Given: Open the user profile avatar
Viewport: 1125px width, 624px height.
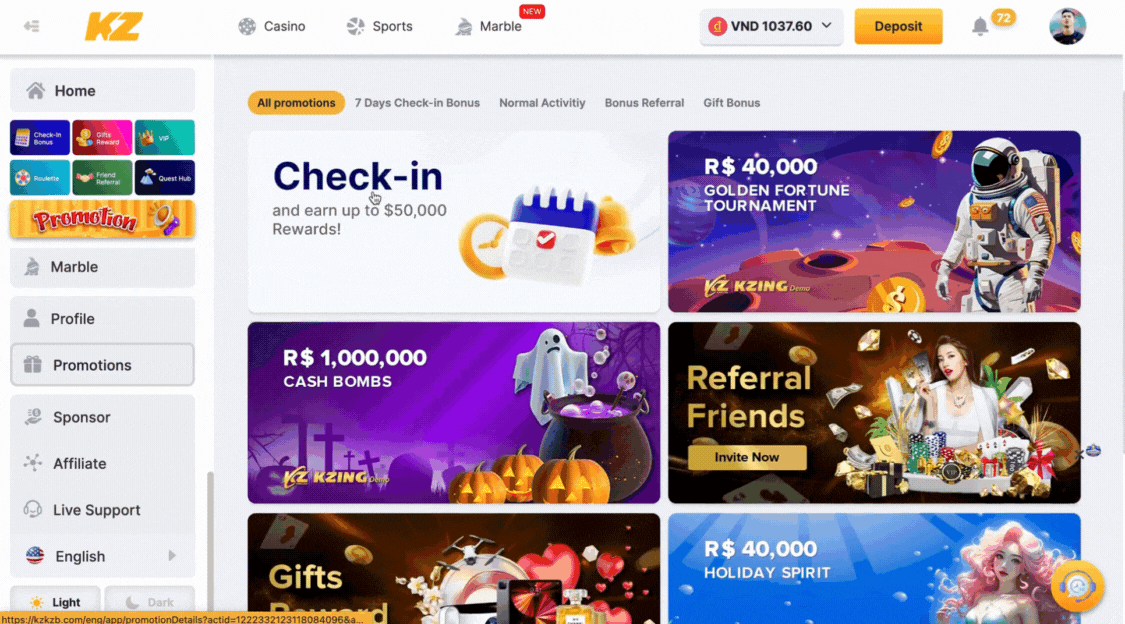Looking at the screenshot, I should (1067, 27).
